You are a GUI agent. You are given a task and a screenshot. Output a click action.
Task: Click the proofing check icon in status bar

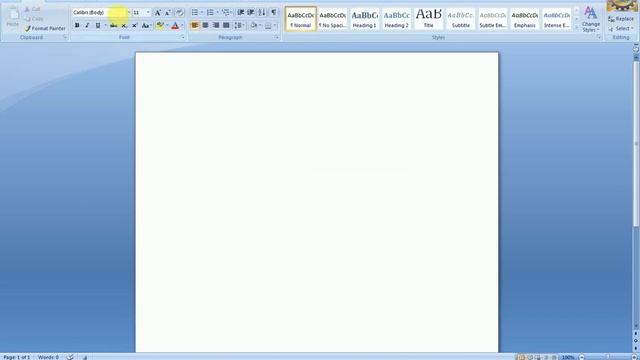70,357
